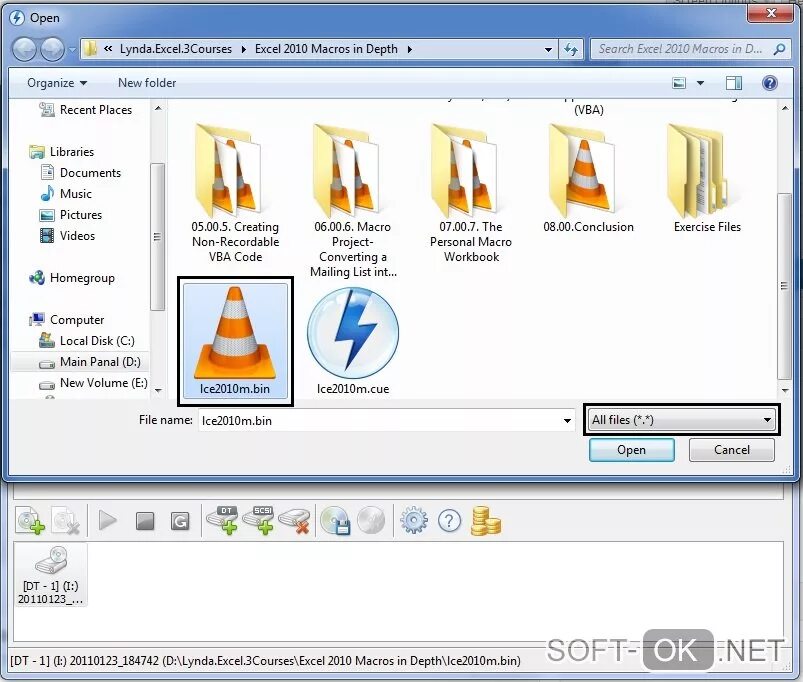Click the gold coins license icon
Image resolution: width=803 pixels, height=682 pixels.
[x=485, y=521]
